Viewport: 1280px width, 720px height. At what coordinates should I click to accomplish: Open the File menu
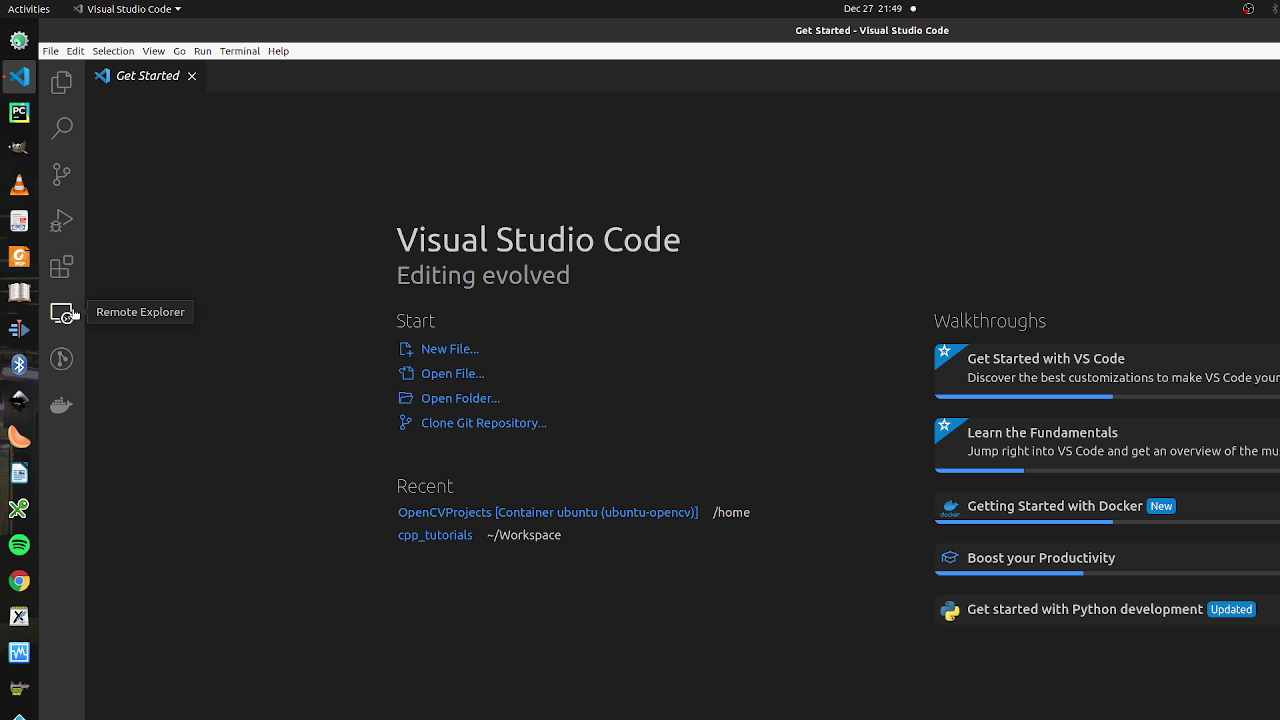point(50,51)
